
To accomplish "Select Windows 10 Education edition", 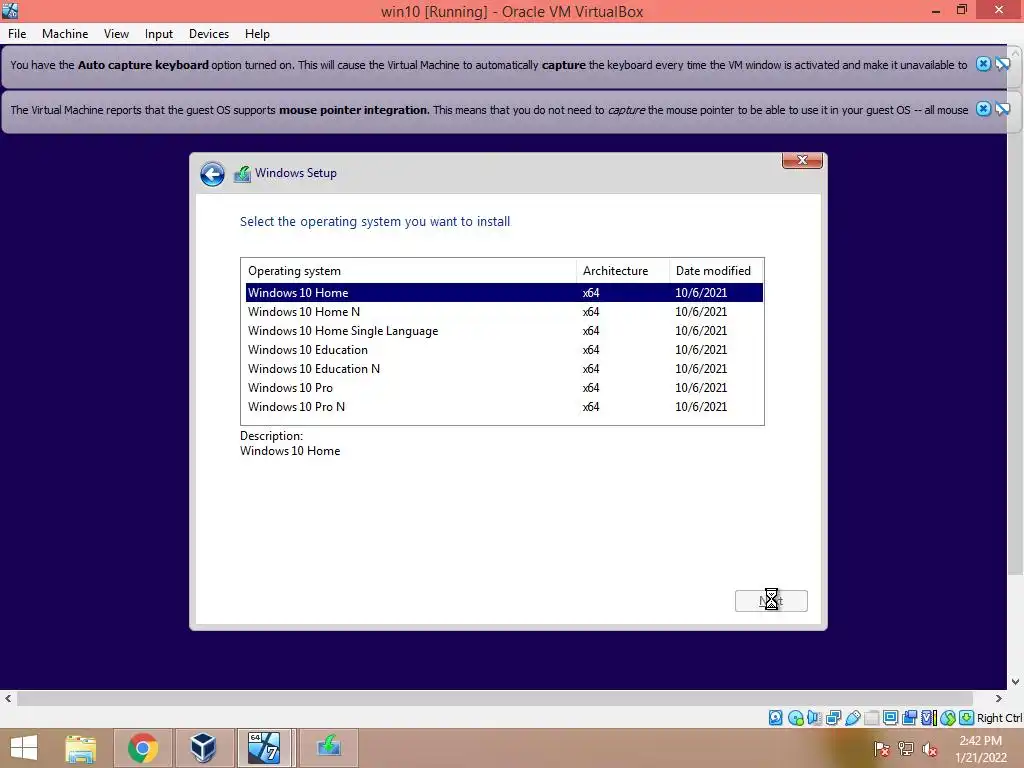I will [x=504, y=349].
